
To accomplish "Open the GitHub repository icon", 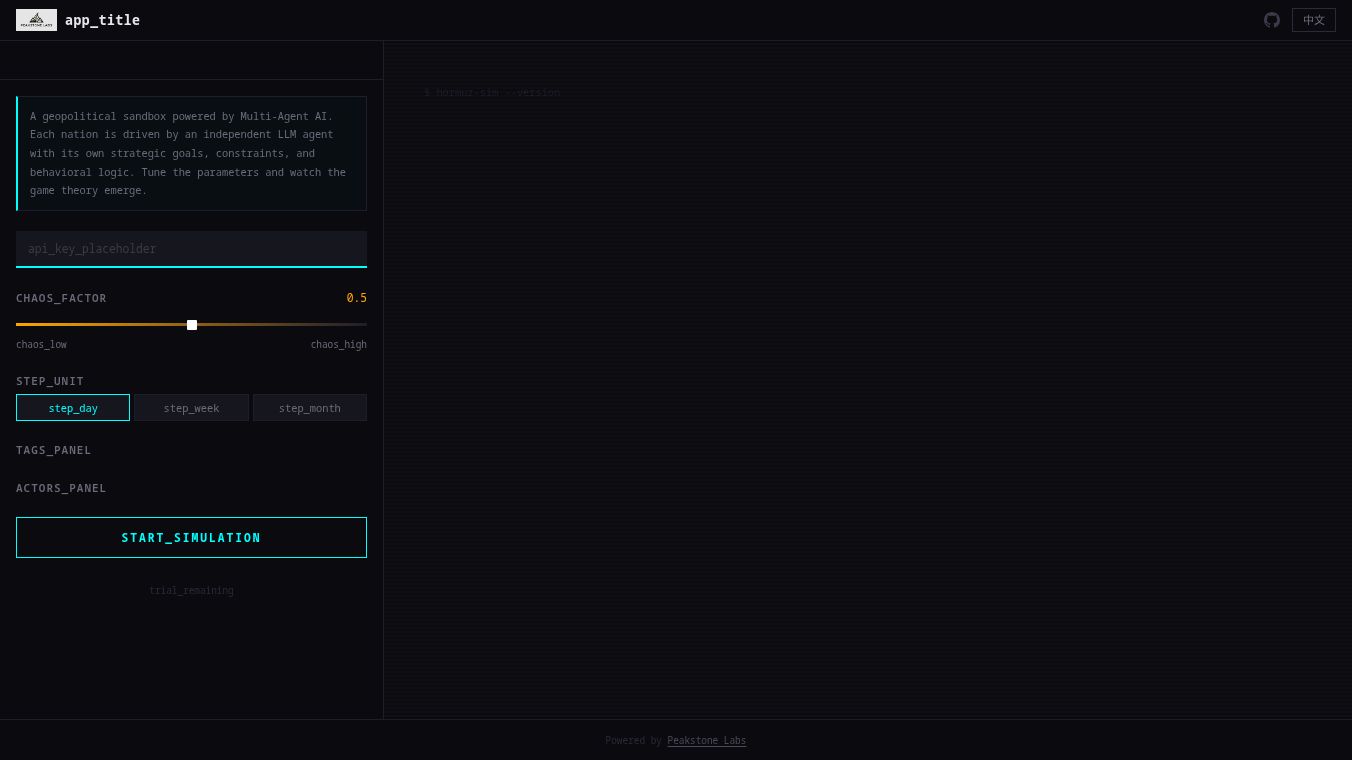I will (1272, 20).
